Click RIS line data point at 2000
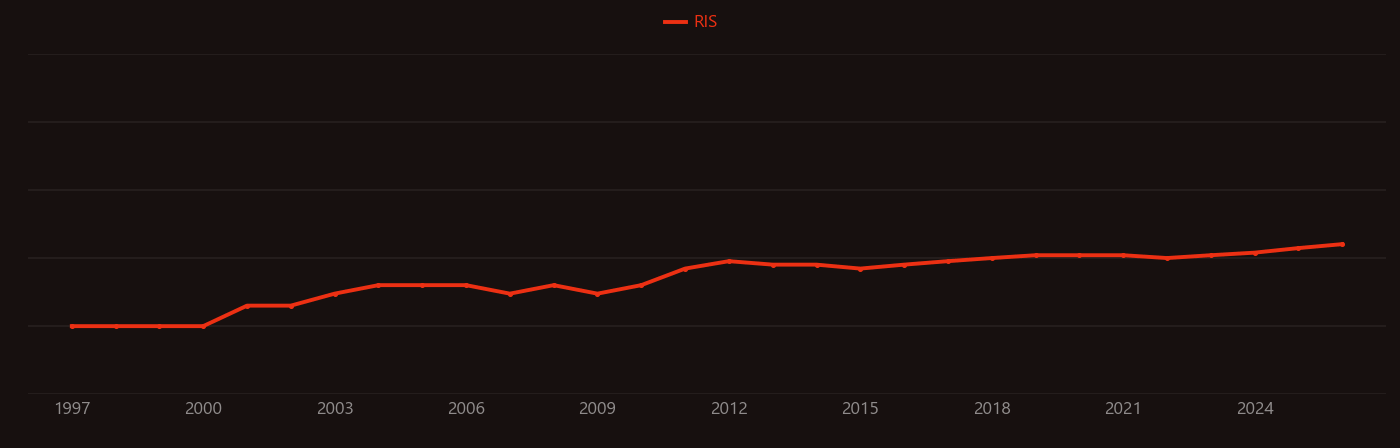The height and width of the screenshot is (448, 1400). pyautogui.click(x=203, y=326)
